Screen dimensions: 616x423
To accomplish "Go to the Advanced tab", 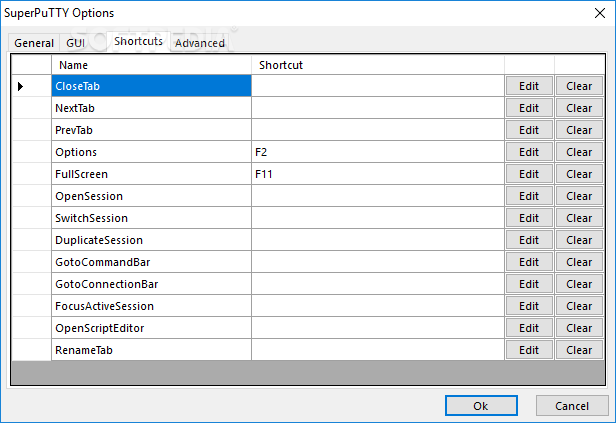I will pos(200,42).
